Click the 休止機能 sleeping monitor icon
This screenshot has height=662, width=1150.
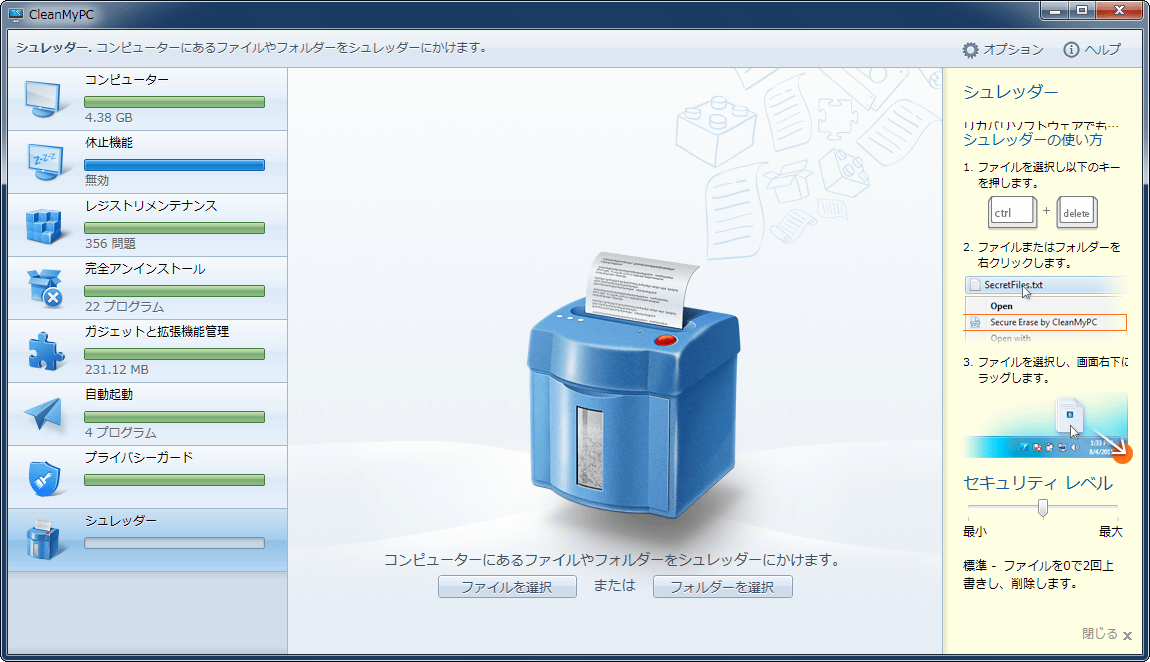(45, 161)
